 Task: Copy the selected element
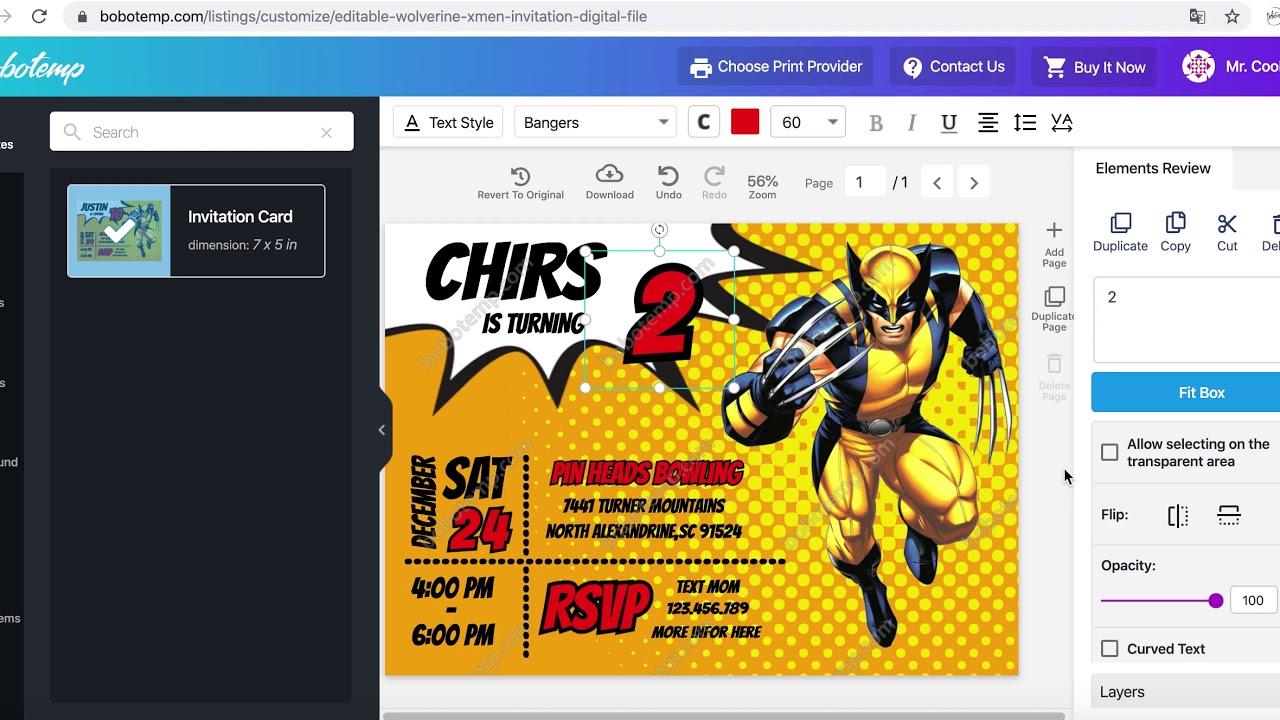1175,232
